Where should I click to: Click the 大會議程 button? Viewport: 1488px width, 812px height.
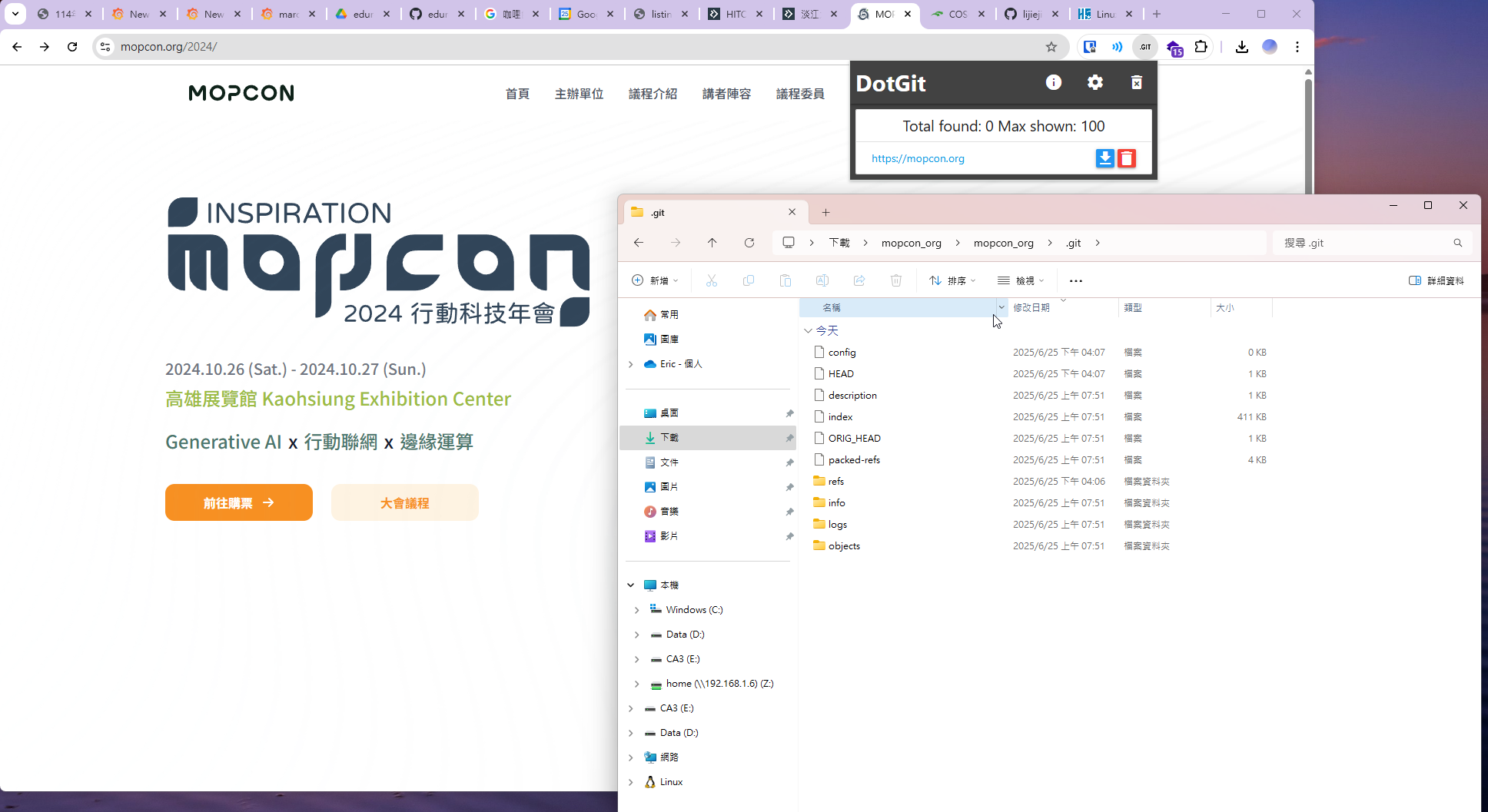coord(405,502)
